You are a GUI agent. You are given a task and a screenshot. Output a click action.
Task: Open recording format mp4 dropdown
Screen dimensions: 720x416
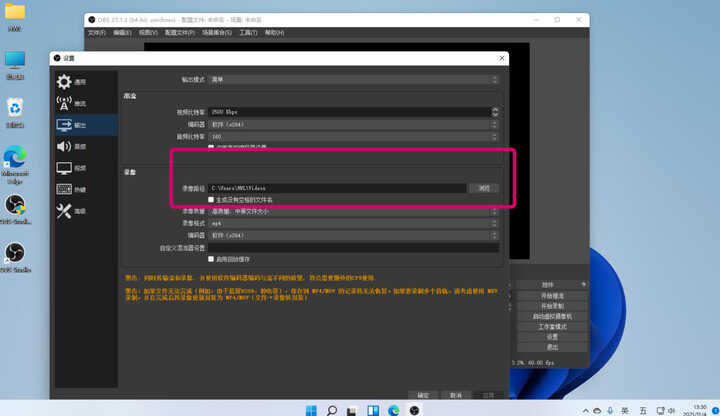354,223
